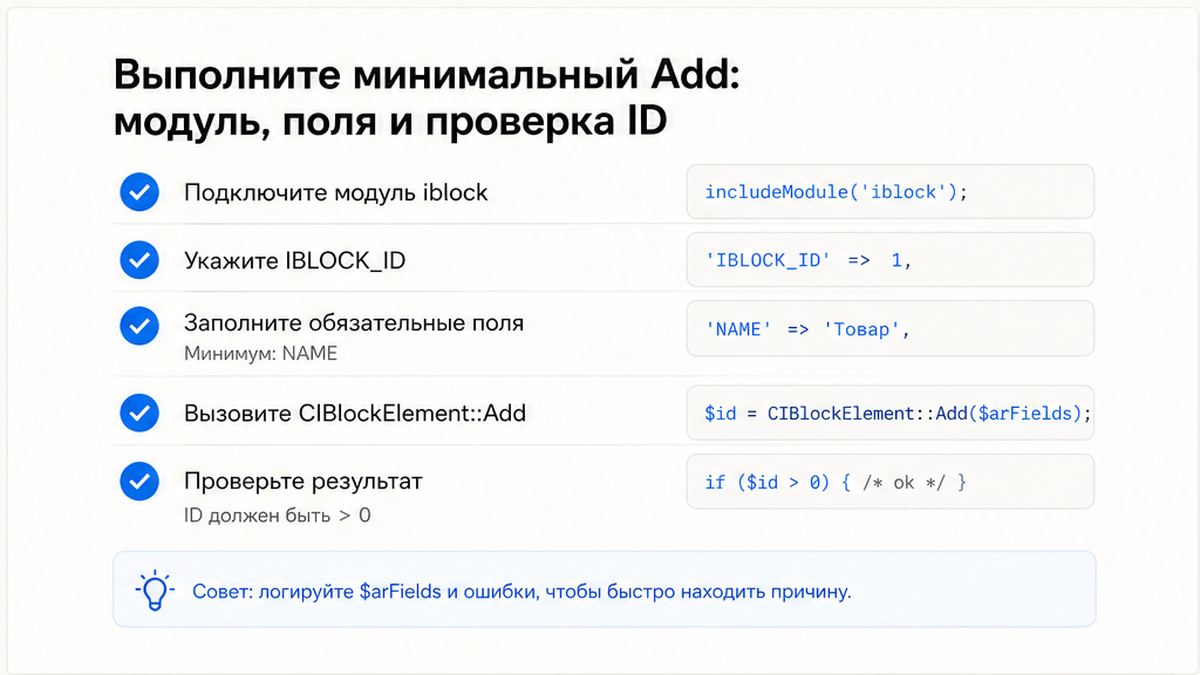Screen dimensions: 1200x675
Task: Click the text "Вызовите CIBlockElement::Add"
Action: 355,412
